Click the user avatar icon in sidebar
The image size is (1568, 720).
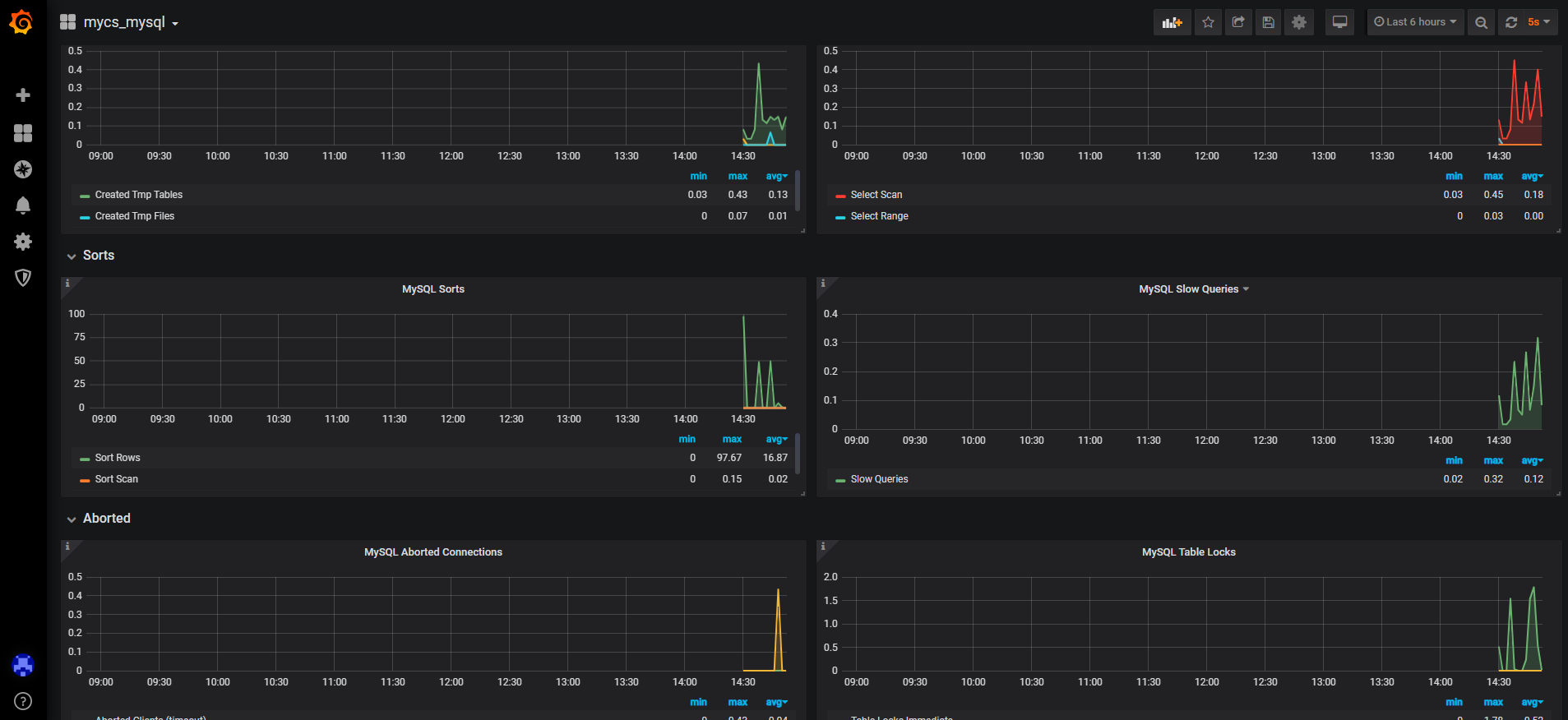point(23,665)
